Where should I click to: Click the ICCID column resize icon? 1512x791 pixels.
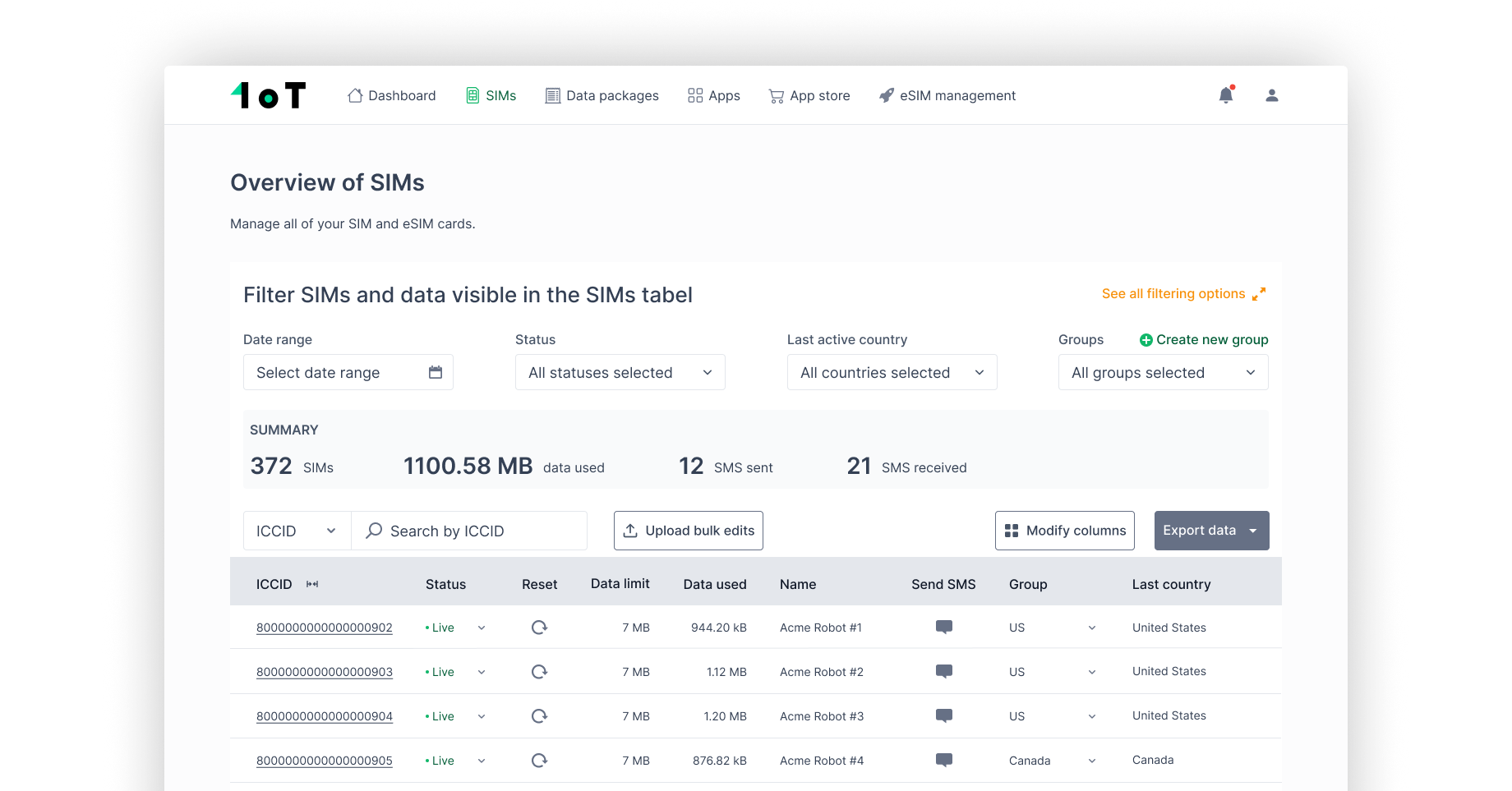coord(312,584)
